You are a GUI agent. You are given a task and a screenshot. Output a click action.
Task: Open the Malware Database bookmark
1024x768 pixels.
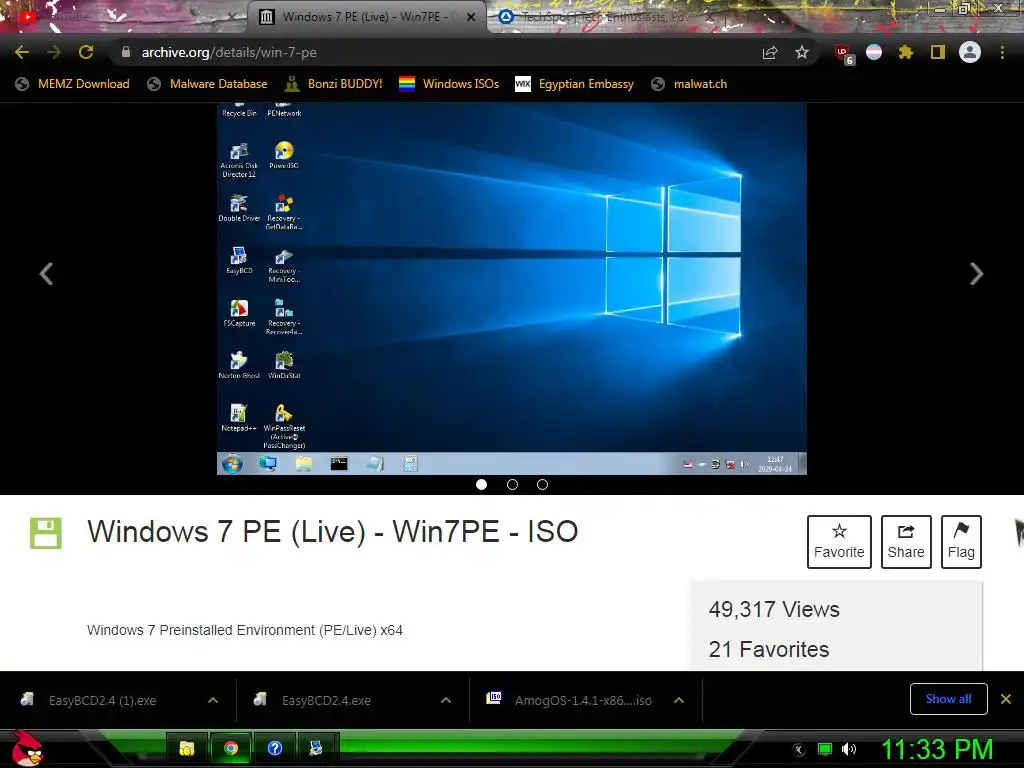(208, 84)
